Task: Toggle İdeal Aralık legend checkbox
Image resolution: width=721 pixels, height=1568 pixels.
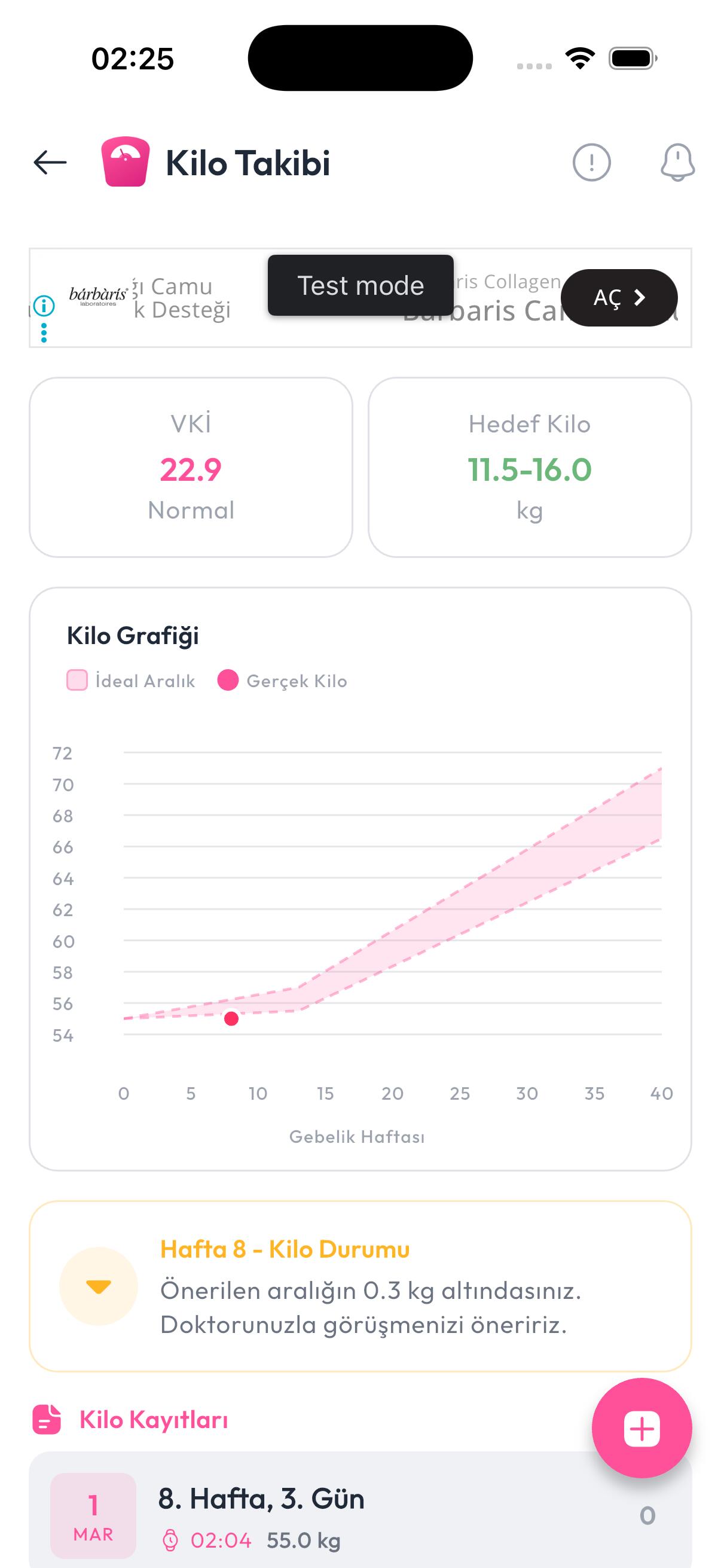Action: [x=77, y=681]
